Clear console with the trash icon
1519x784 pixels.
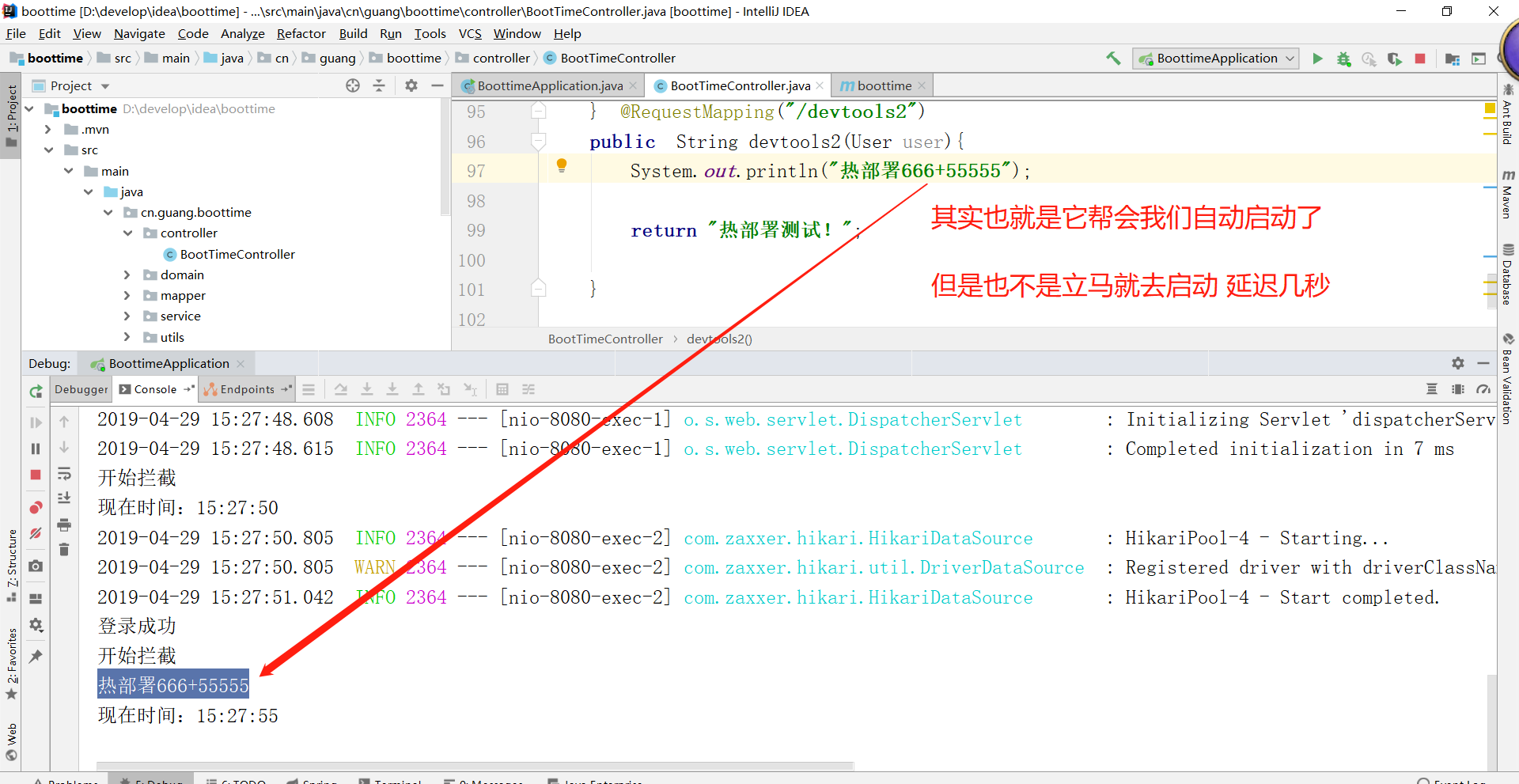(64, 549)
